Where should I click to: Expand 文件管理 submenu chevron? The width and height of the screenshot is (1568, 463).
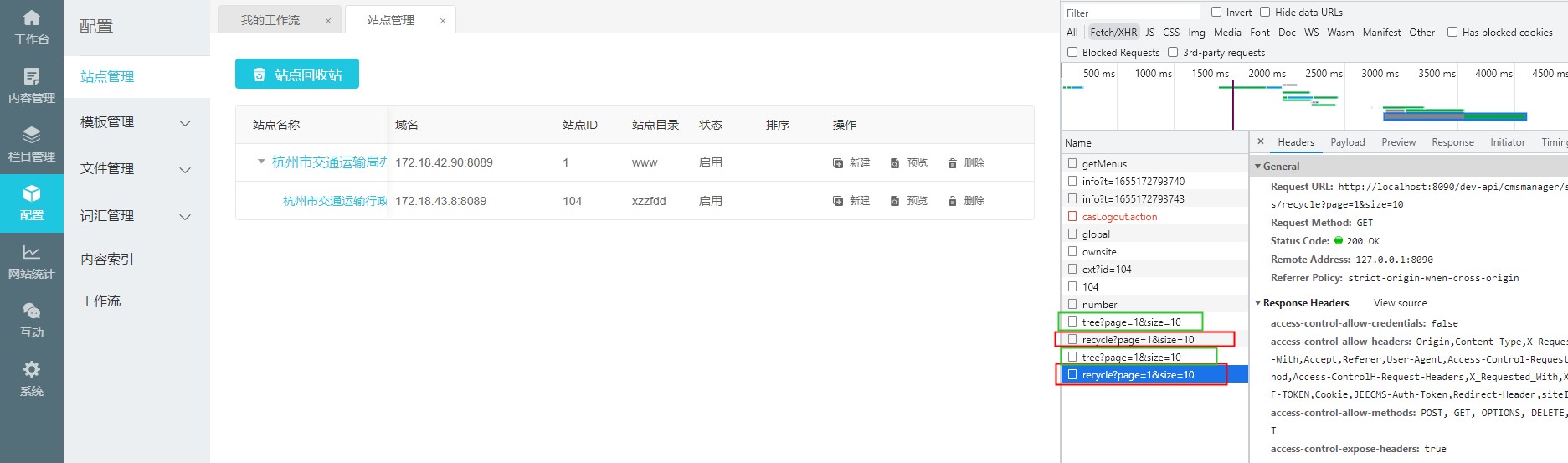tap(185, 170)
